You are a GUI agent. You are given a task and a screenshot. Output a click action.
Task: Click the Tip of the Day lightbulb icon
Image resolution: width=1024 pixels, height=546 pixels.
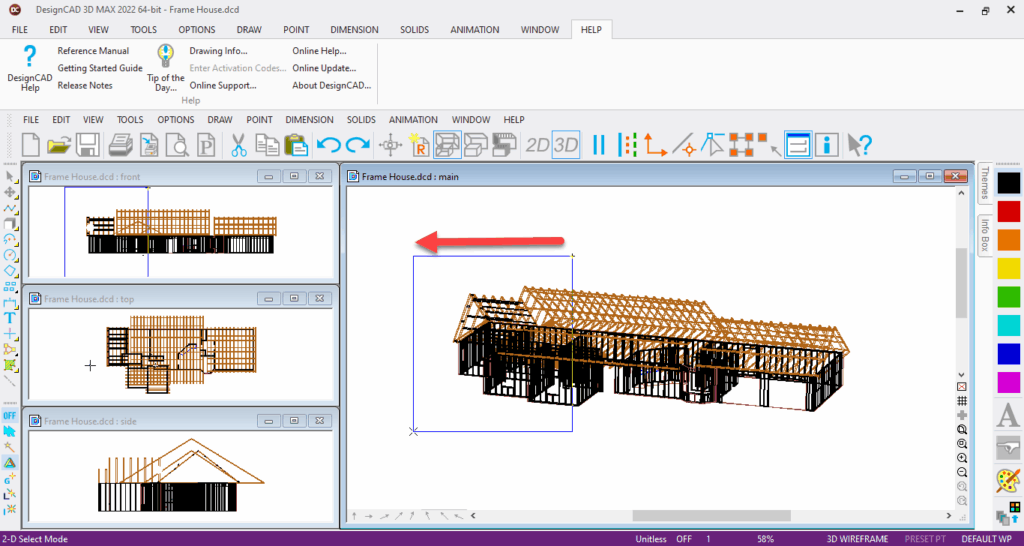tap(166, 69)
